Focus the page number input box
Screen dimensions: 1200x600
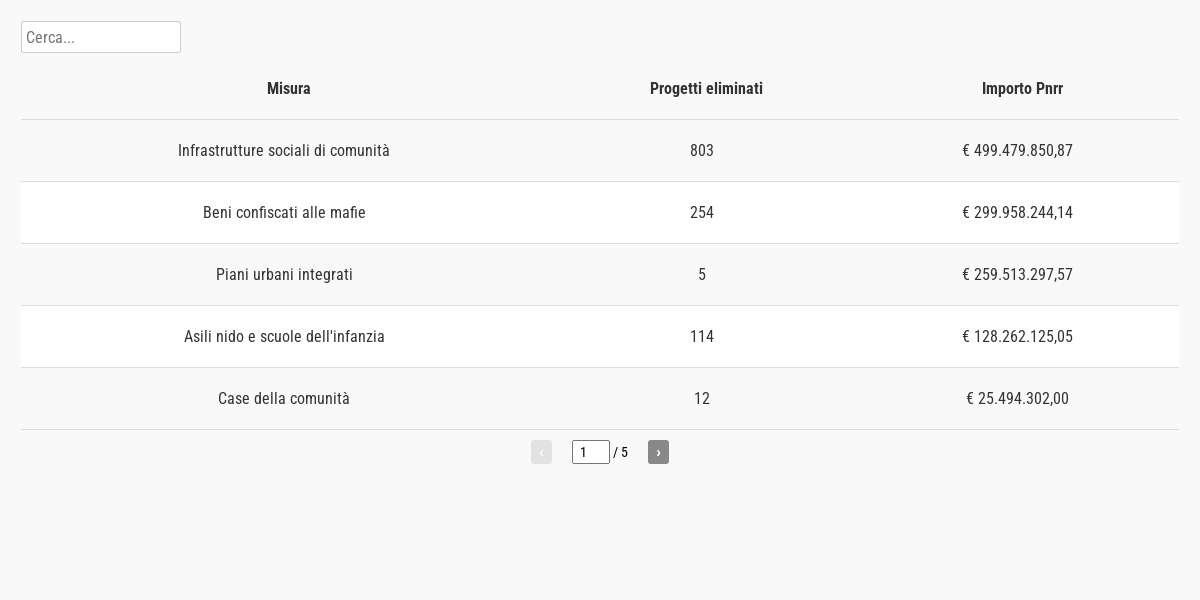click(591, 452)
